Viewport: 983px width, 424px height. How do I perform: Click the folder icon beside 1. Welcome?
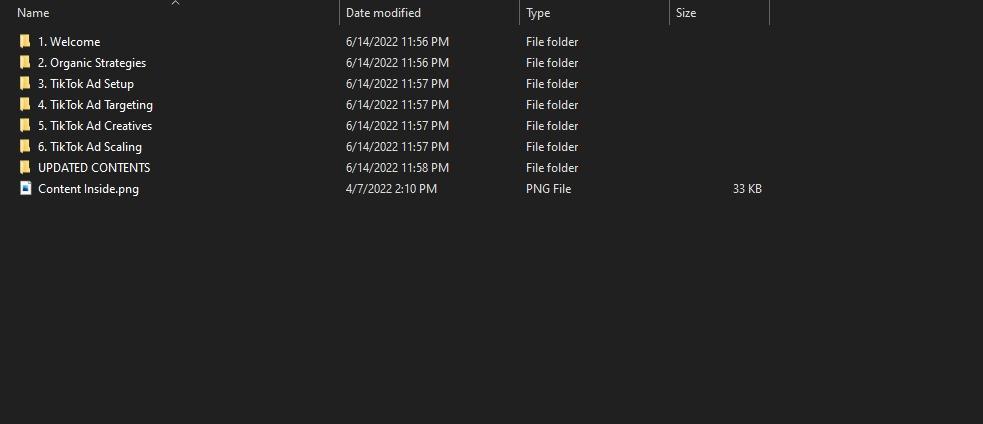coord(25,42)
